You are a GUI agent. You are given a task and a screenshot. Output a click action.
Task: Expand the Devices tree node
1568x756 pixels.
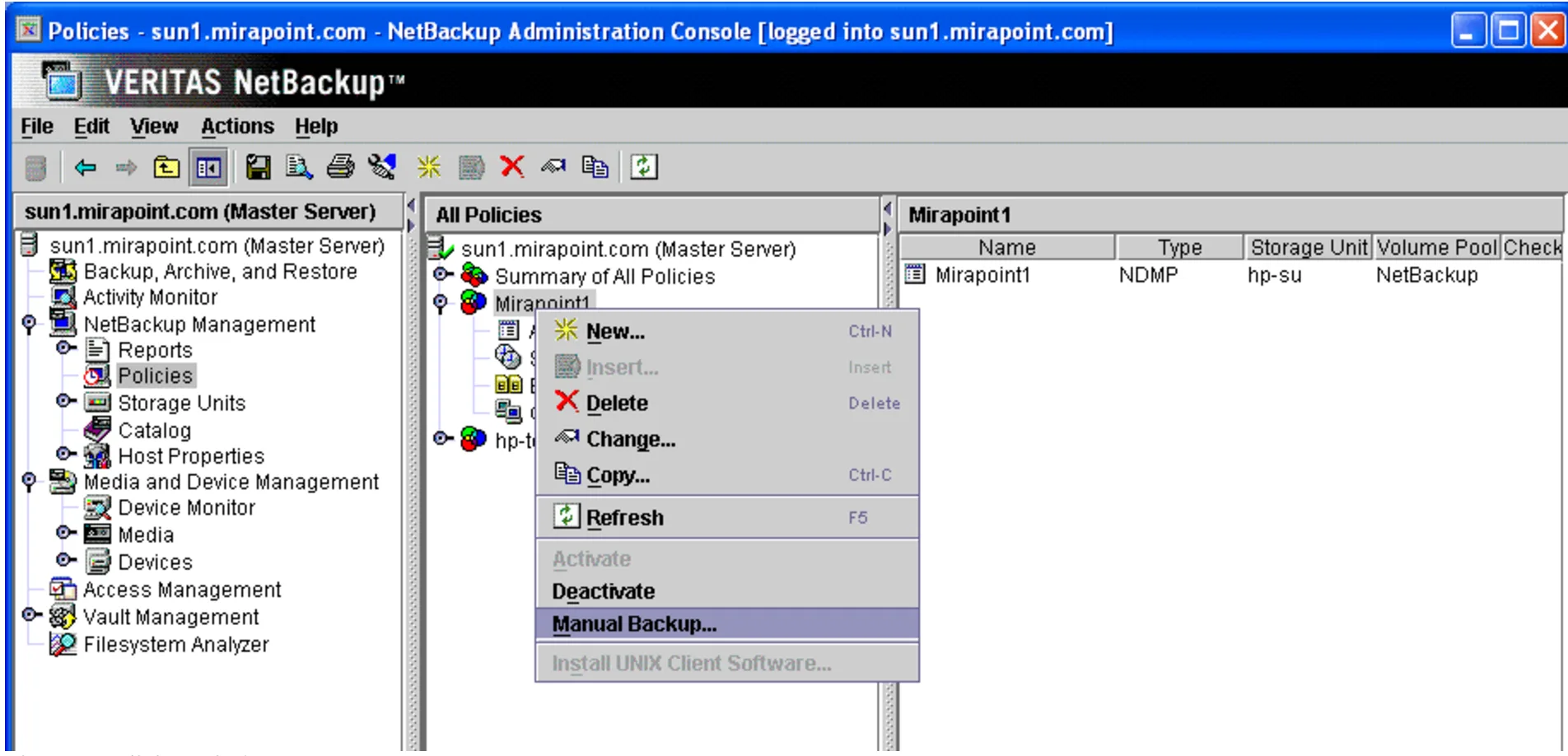(66, 560)
